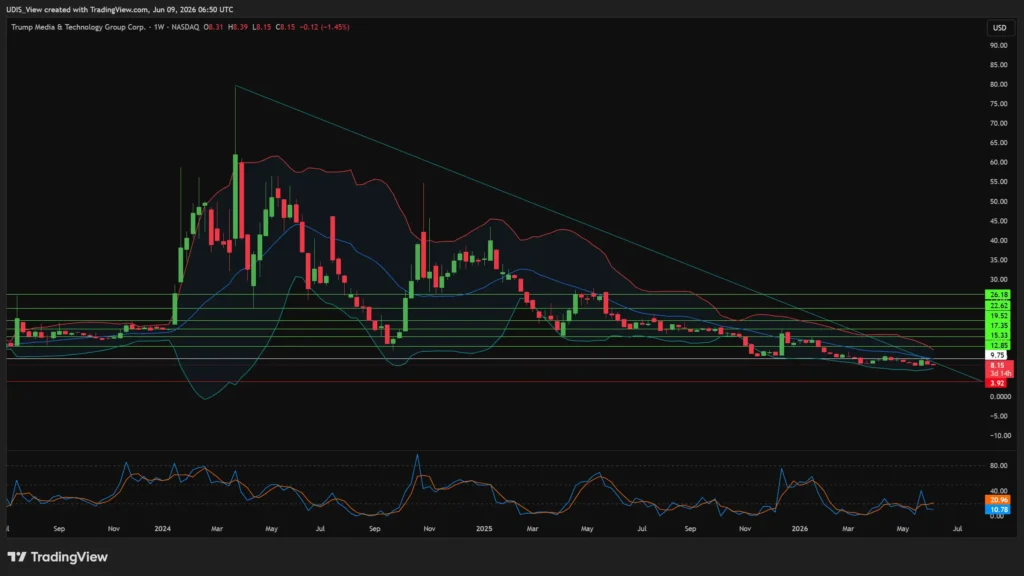The width and height of the screenshot is (1024, 576).
Task: Select the red 3.92 price label
Action: 997,383
